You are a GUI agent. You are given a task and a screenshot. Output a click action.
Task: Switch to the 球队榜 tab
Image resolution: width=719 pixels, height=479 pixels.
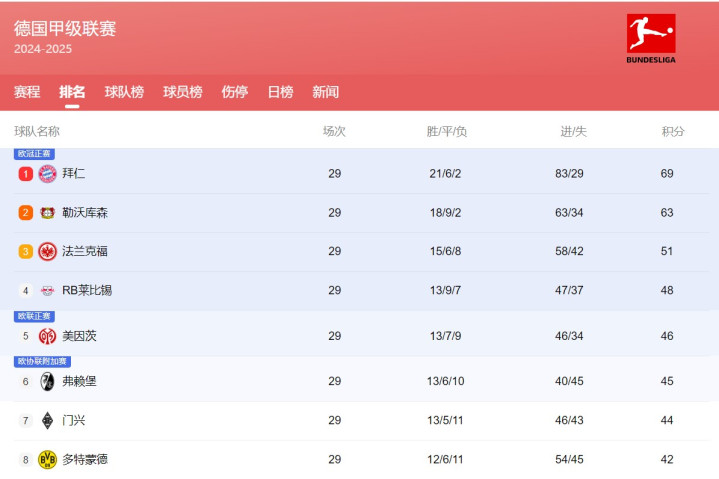tap(124, 92)
